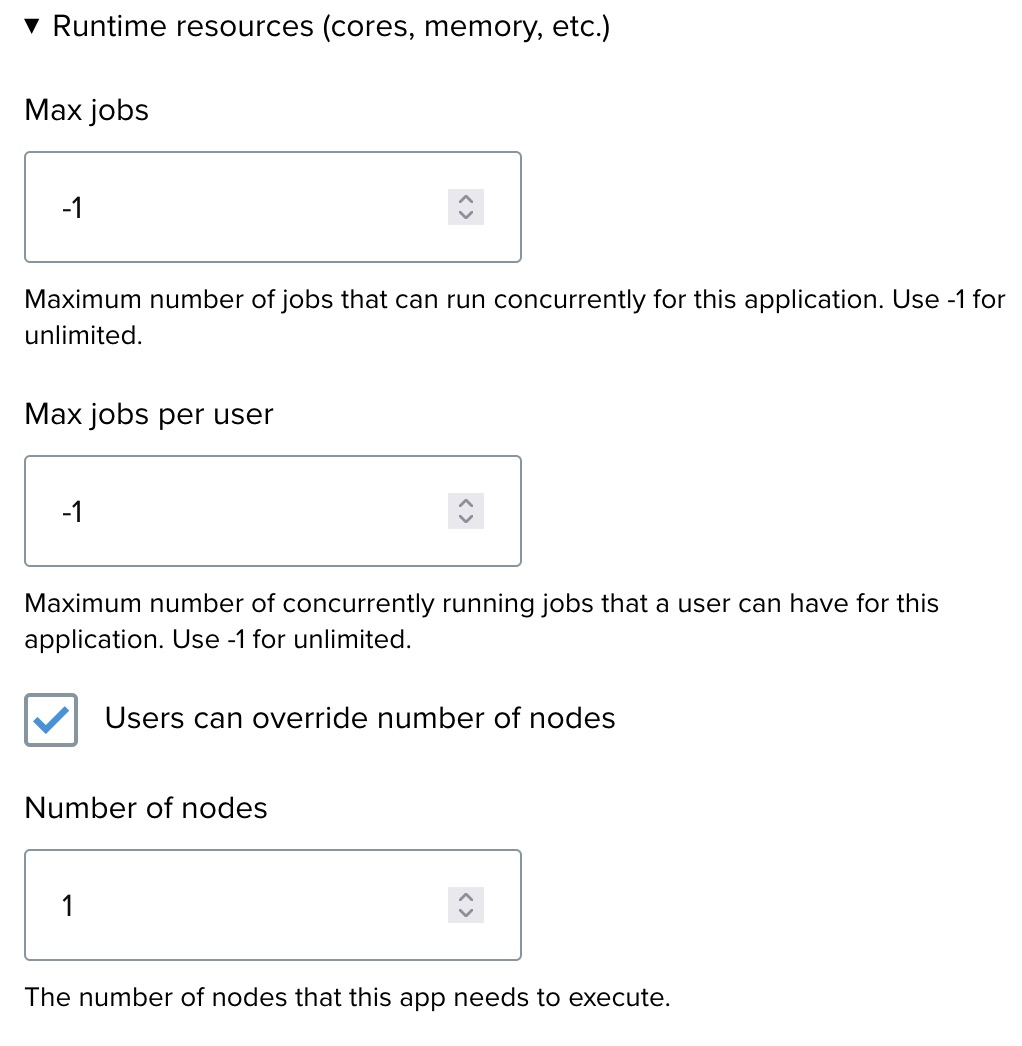Decrease the Number of nodes value
This screenshot has width=1022, height=1046.
point(465,913)
